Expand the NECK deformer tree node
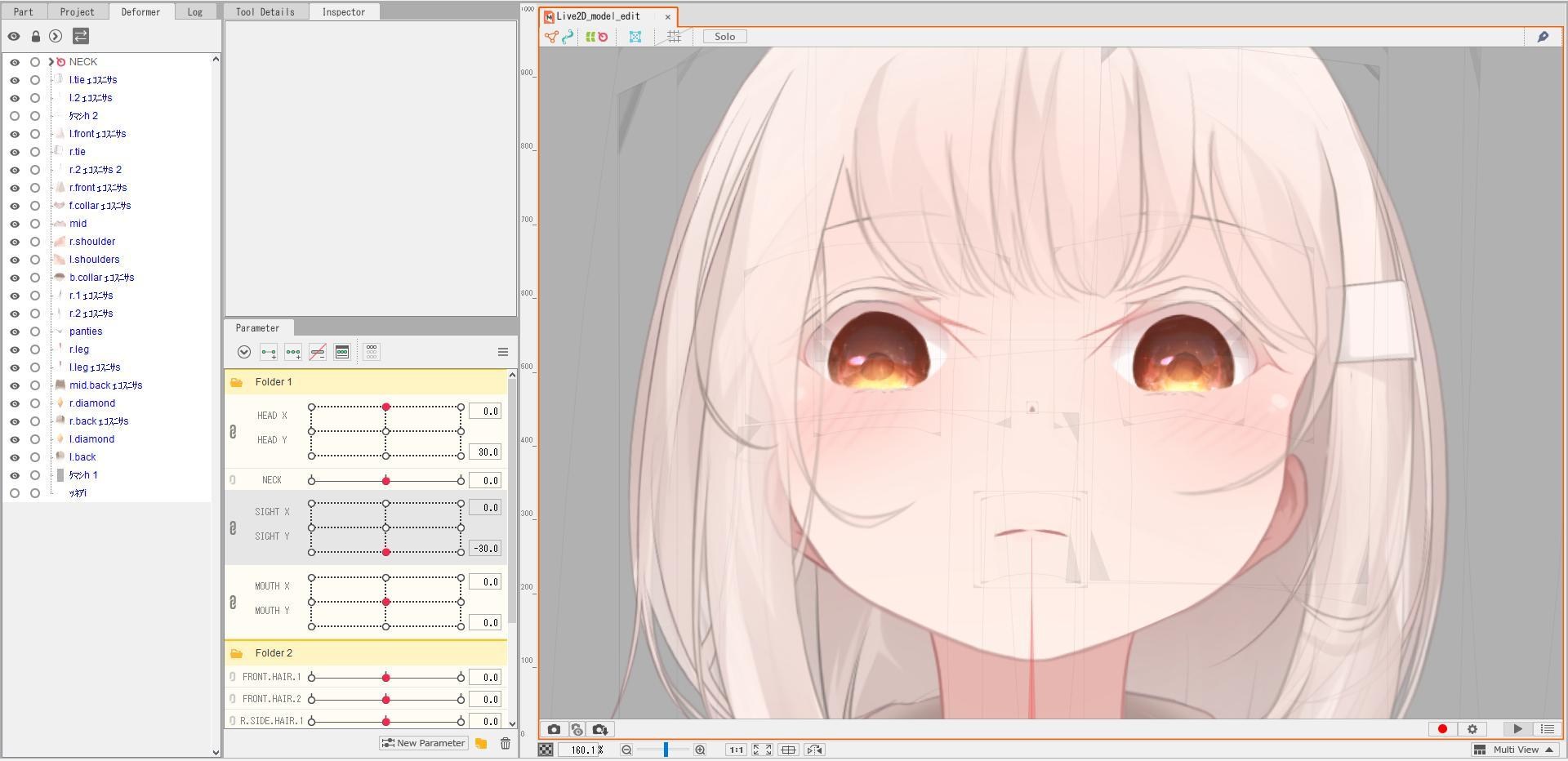This screenshot has height=761, width=1568. tap(51, 62)
